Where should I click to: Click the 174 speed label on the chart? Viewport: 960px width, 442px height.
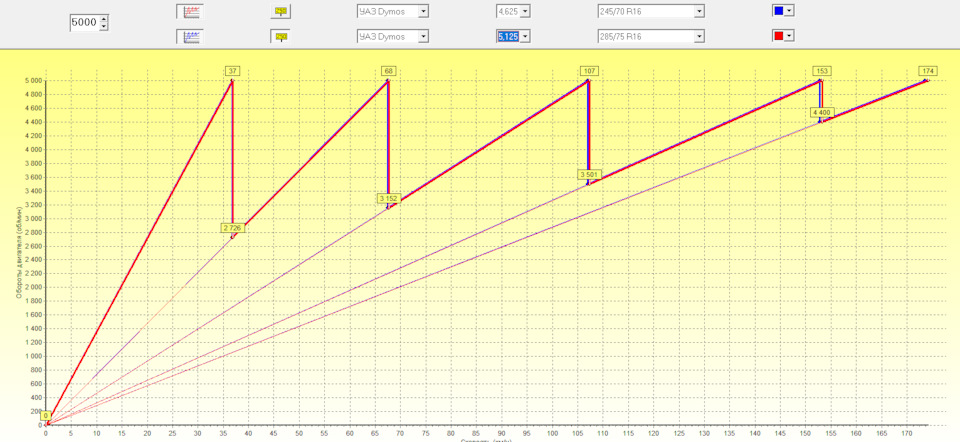[928, 71]
